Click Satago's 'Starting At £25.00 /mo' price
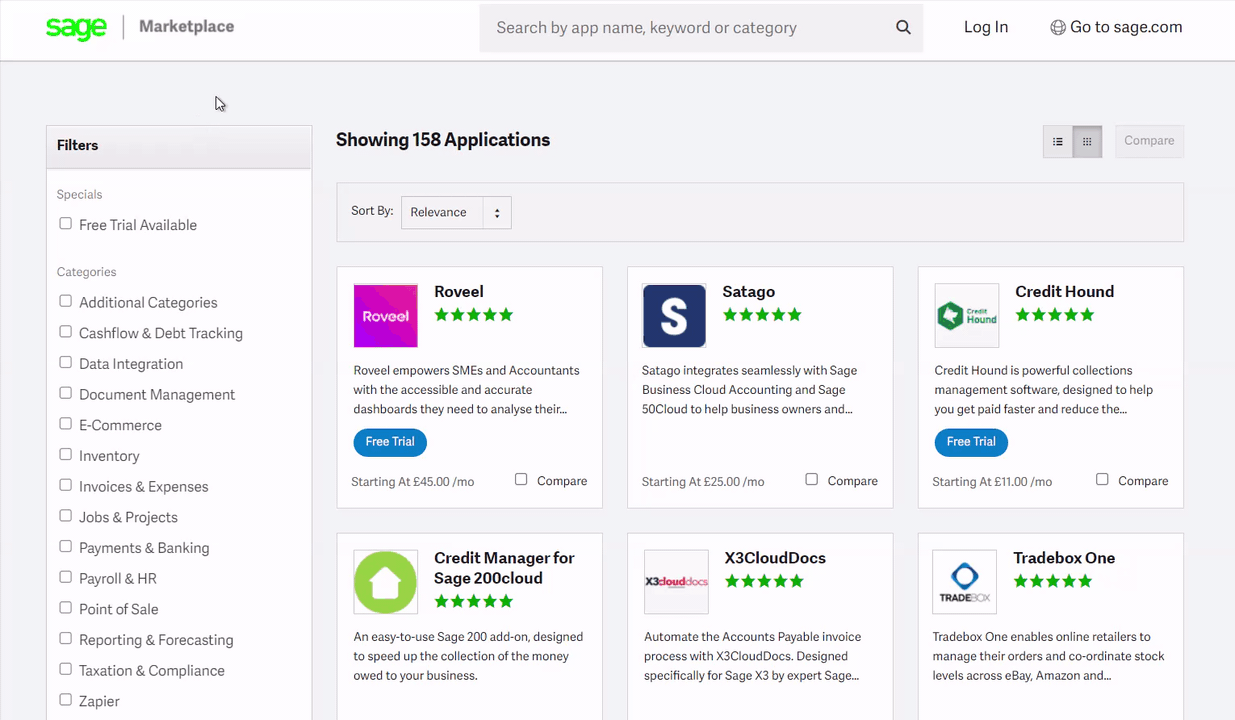The image size is (1235, 720). point(703,482)
